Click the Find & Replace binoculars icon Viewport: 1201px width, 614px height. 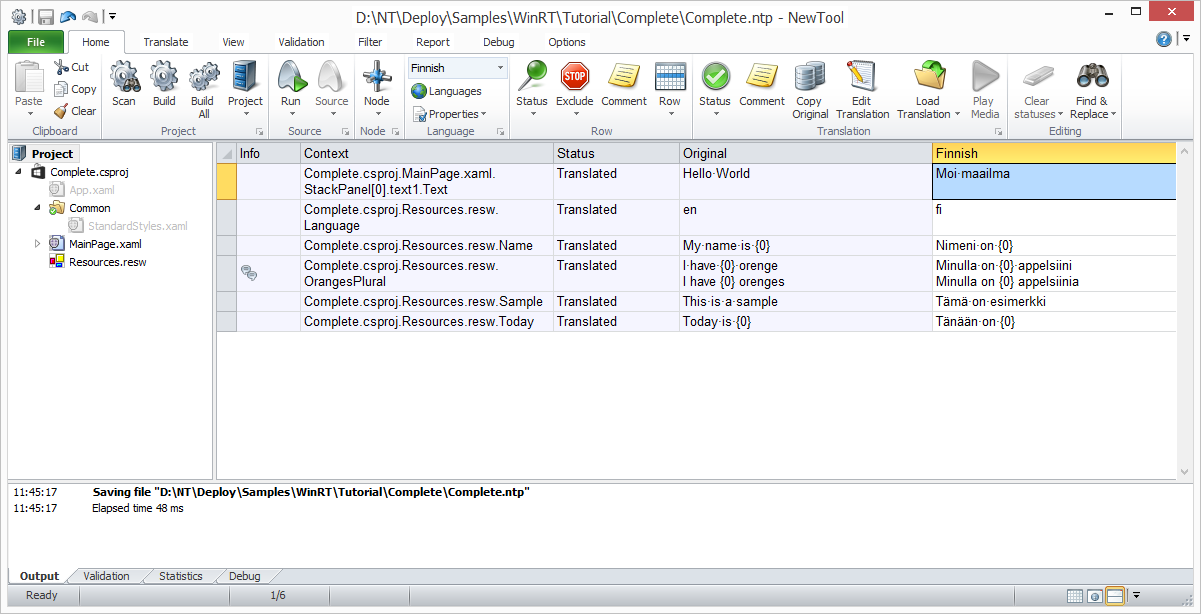(x=1092, y=78)
